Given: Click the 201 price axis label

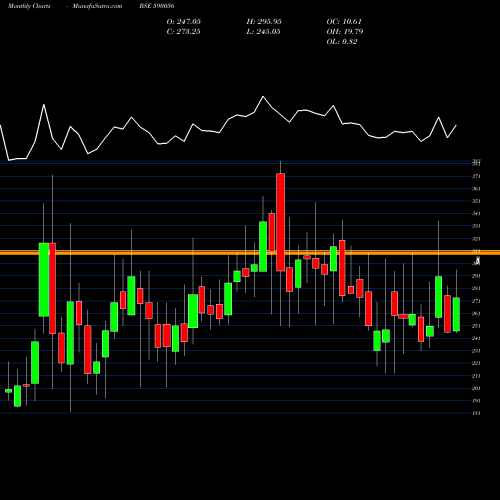Looking at the screenshot, I should [476, 388].
